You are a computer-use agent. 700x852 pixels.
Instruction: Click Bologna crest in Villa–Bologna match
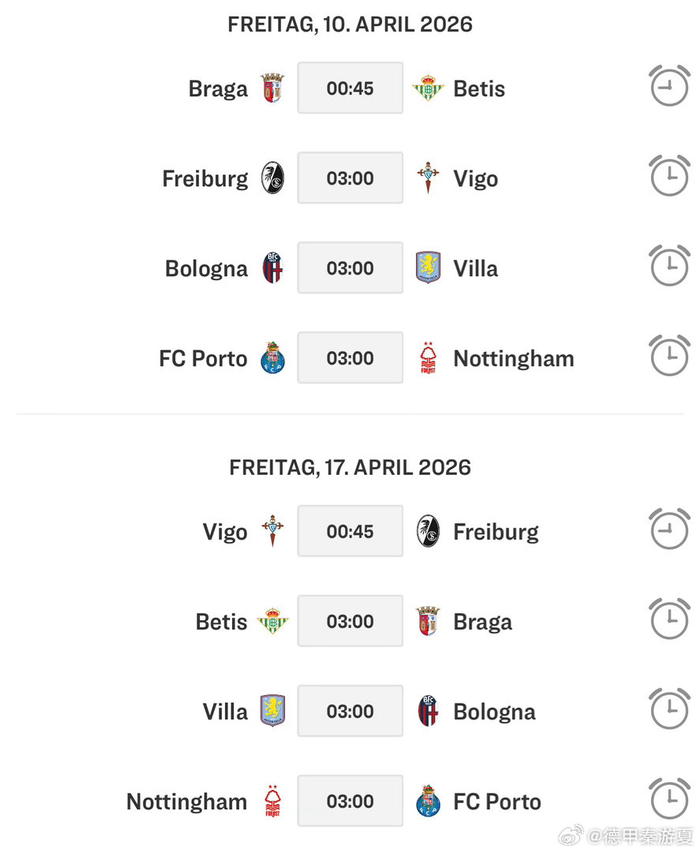pyautogui.click(x=428, y=711)
